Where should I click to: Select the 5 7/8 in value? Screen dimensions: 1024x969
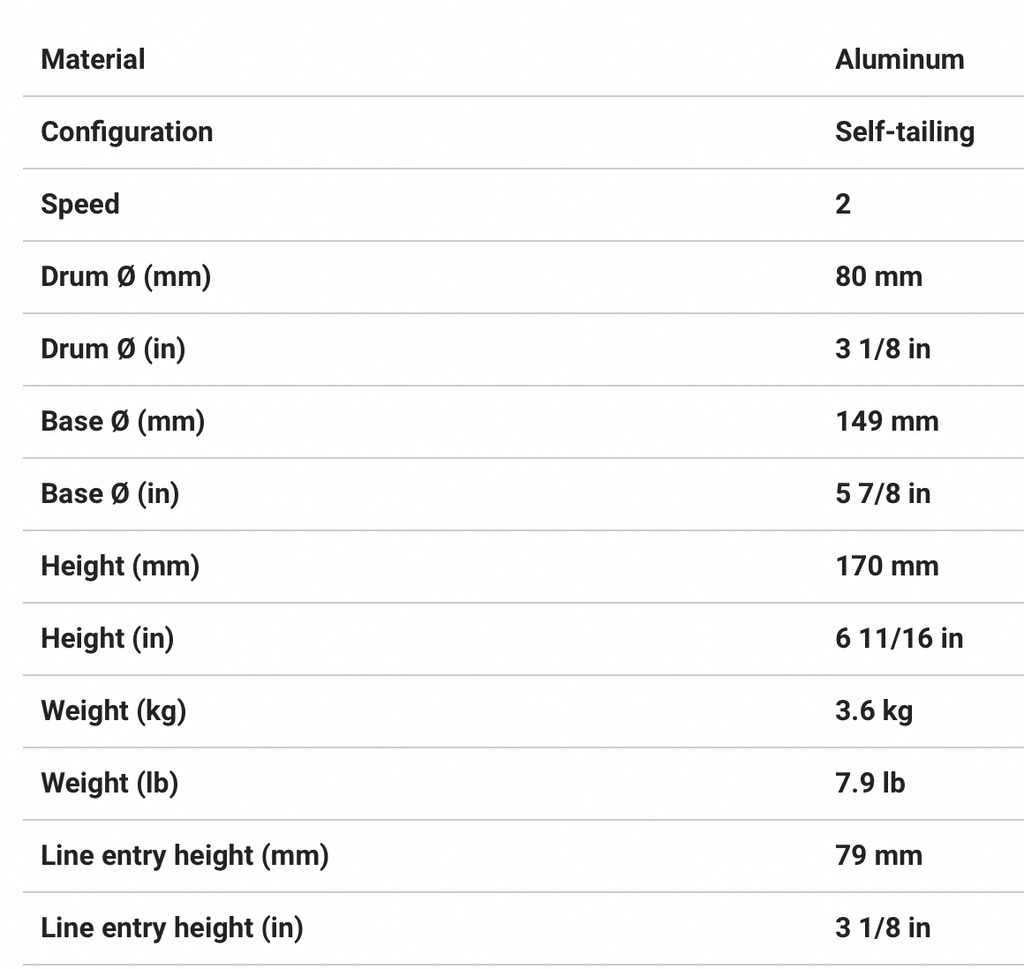(x=882, y=494)
